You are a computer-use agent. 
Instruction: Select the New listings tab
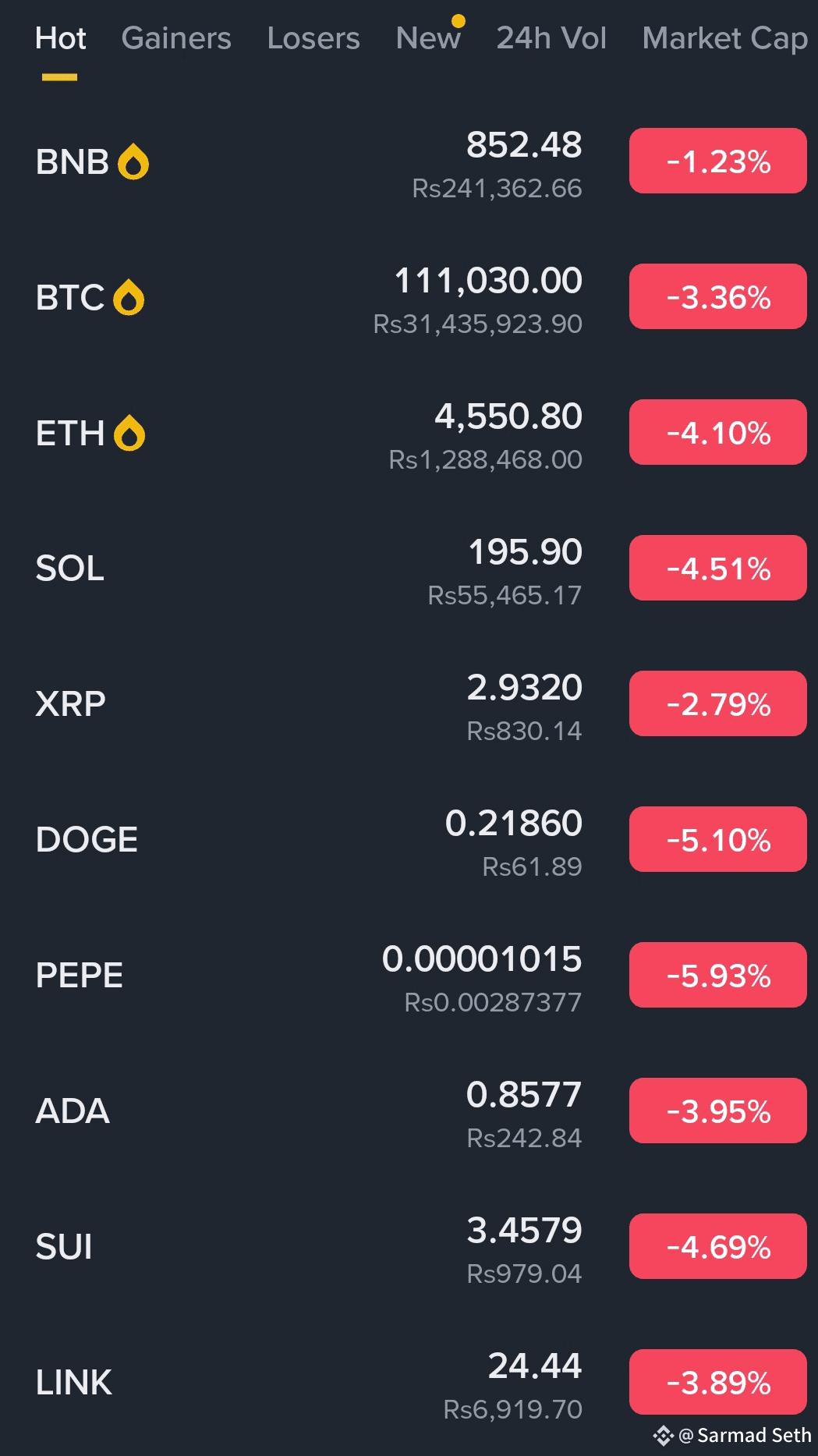coord(428,38)
